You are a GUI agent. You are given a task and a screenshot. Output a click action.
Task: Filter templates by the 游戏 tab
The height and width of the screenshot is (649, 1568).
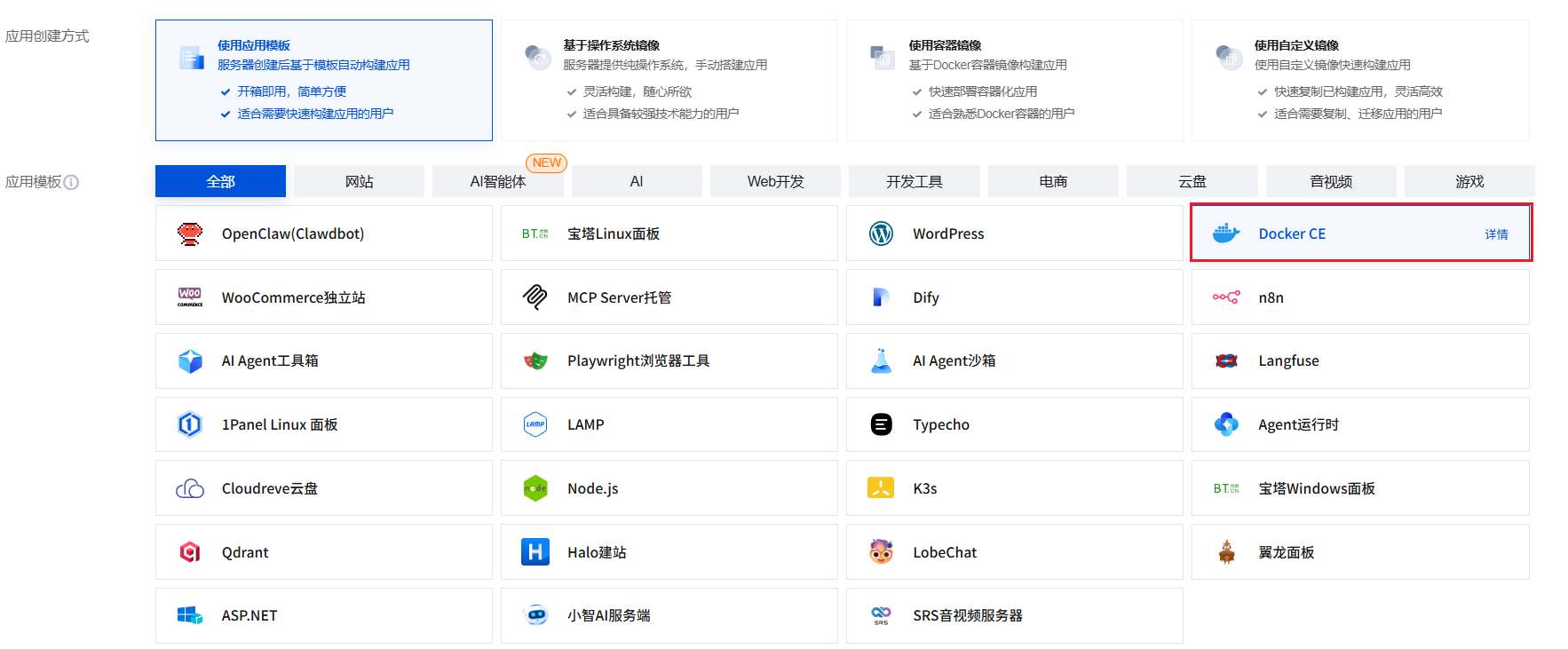1469,181
